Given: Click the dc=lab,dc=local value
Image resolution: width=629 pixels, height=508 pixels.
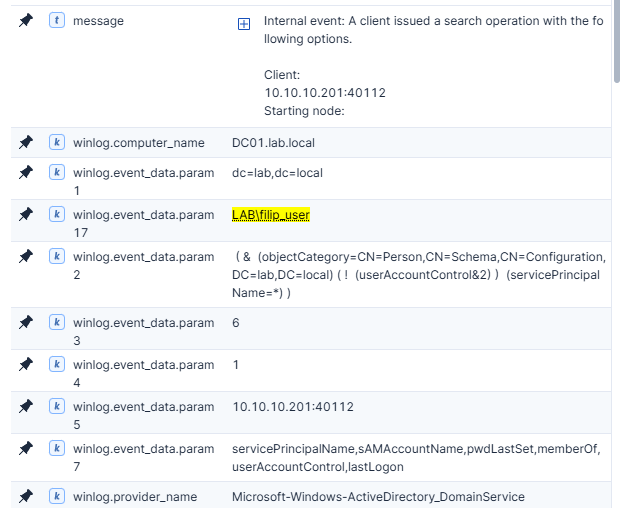Looking at the screenshot, I should click(277, 173).
